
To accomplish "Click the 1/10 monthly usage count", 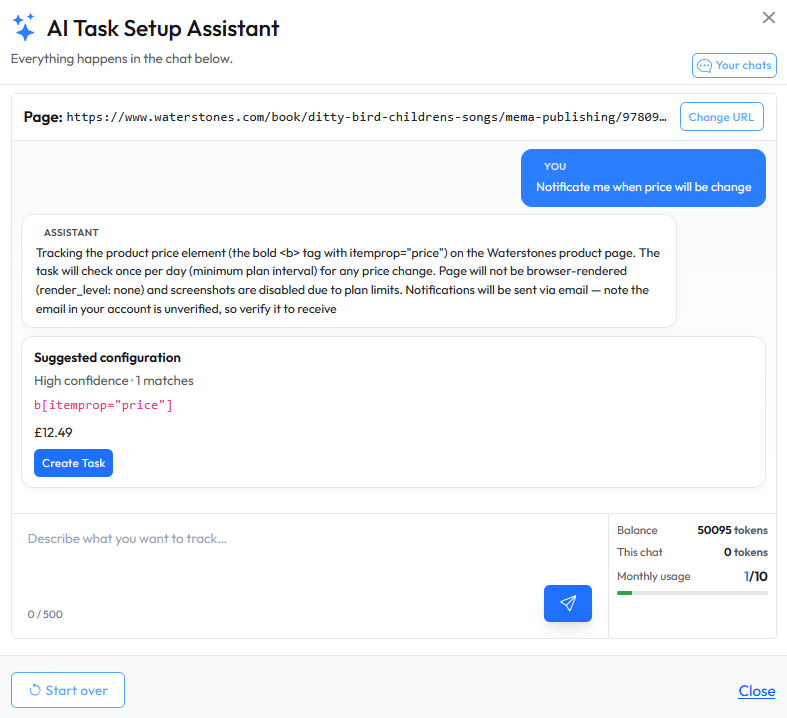I will click(x=755, y=577).
